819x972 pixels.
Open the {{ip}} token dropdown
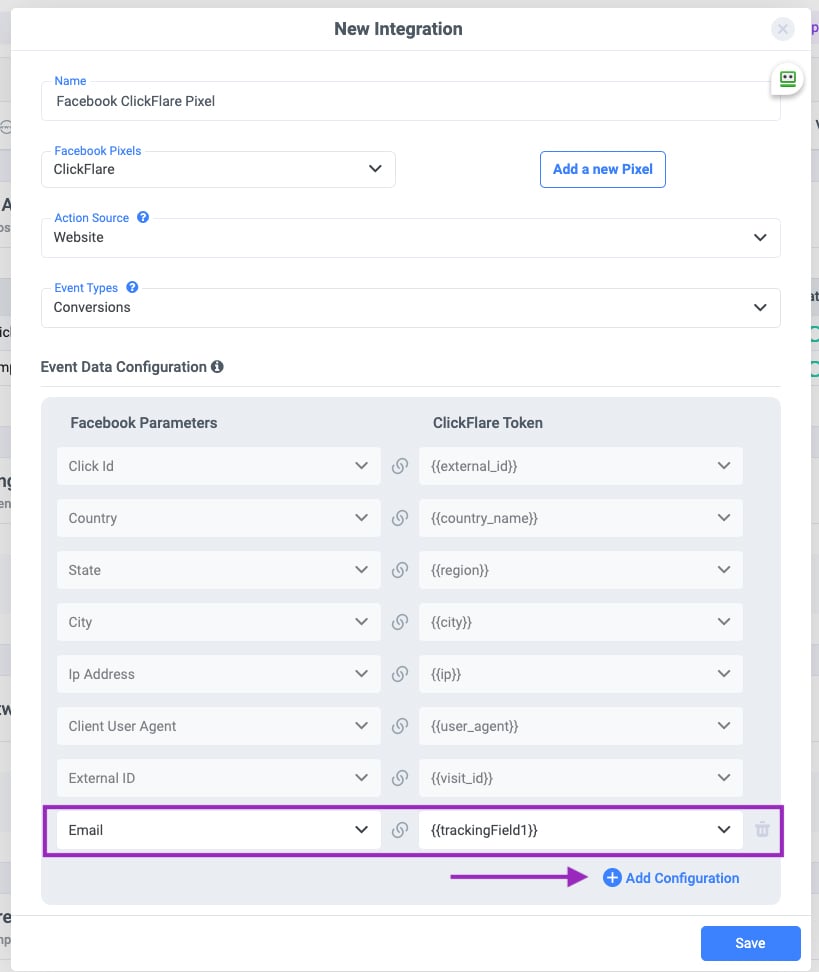(581, 674)
